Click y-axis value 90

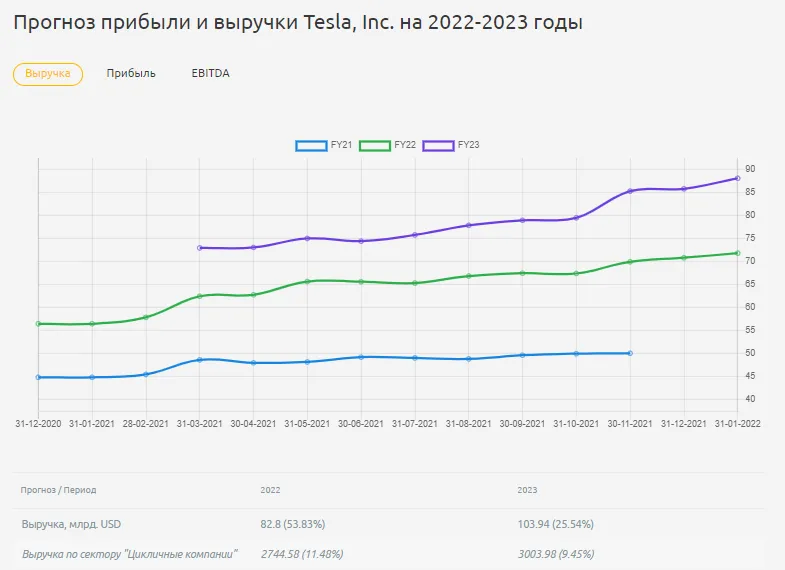[750, 169]
